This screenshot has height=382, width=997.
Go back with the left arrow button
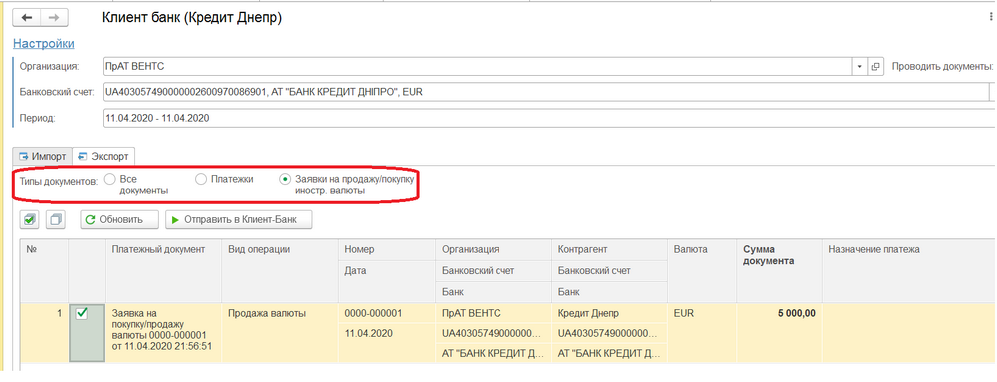pos(27,18)
